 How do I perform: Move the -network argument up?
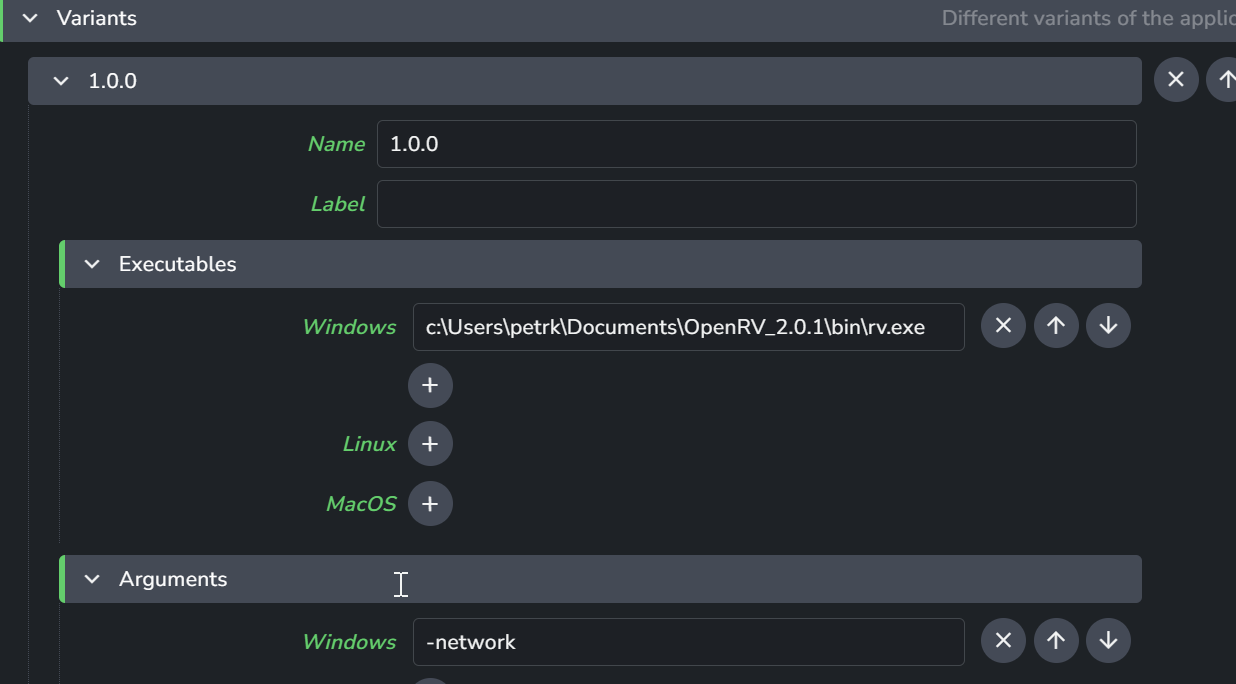tap(1056, 641)
